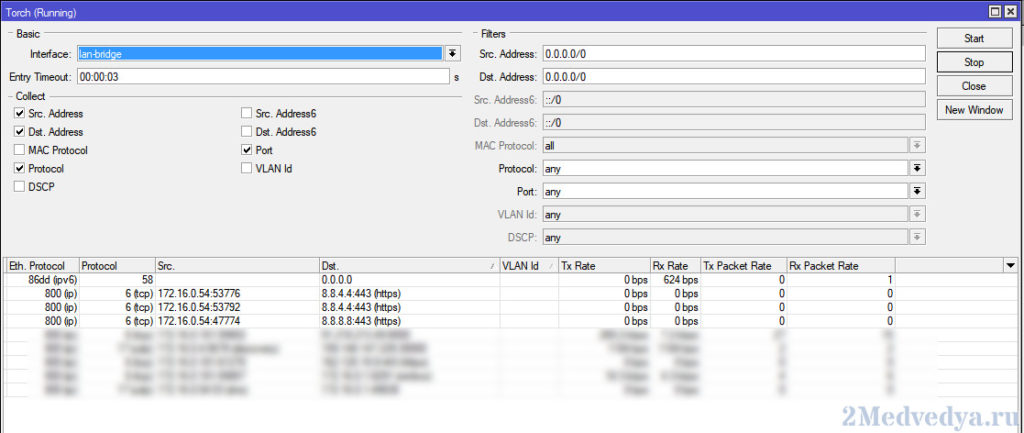Viewport: 1024px width, 433px height.
Task: Select source 172.16.0.54:53776 row
Action: click(x=509, y=294)
